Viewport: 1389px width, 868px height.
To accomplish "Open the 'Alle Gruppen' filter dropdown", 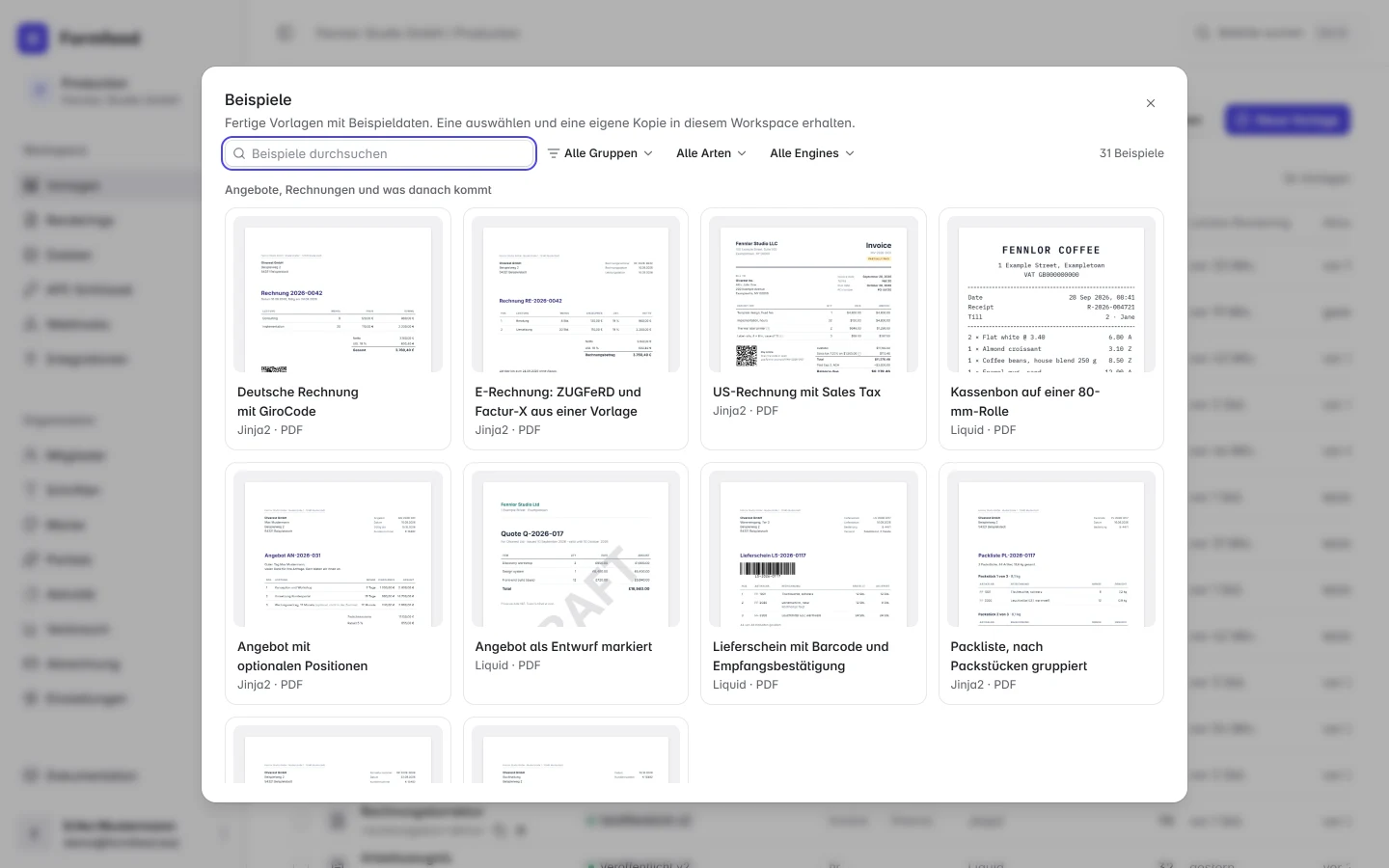I will coord(600,153).
